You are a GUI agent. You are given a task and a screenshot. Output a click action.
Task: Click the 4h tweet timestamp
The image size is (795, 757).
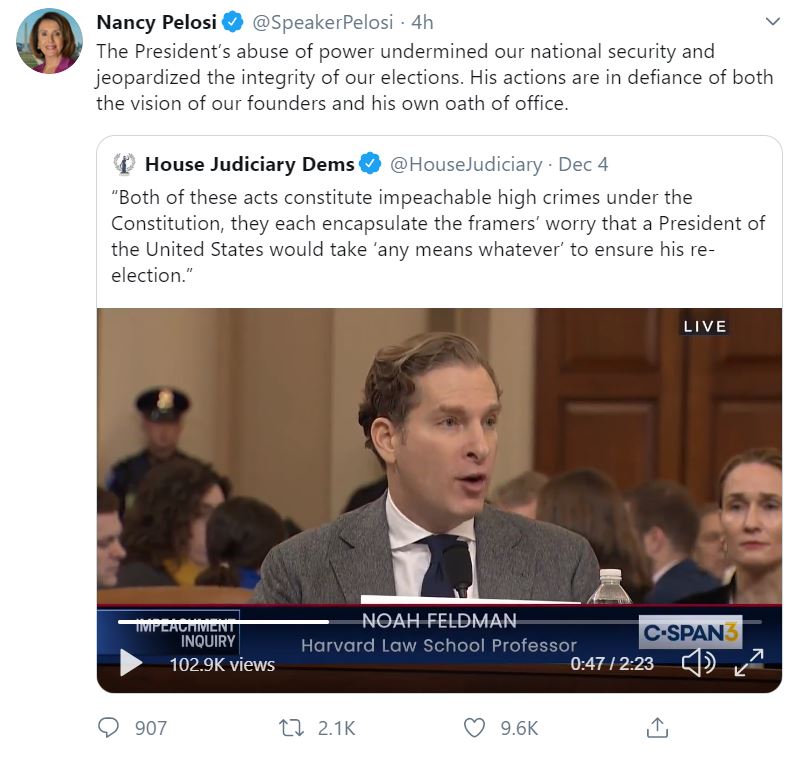click(x=422, y=22)
